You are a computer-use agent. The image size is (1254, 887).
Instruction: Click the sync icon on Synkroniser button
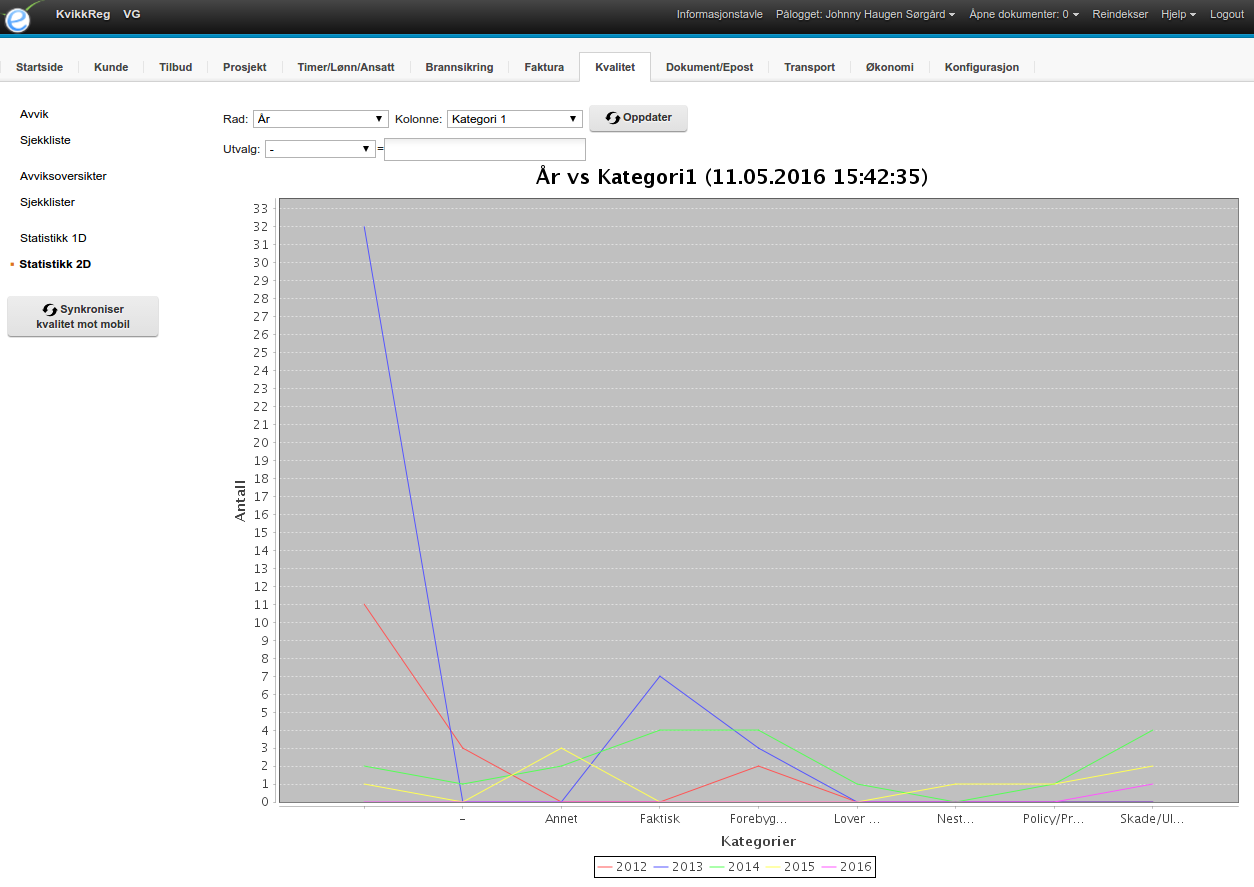[x=50, y=310]
